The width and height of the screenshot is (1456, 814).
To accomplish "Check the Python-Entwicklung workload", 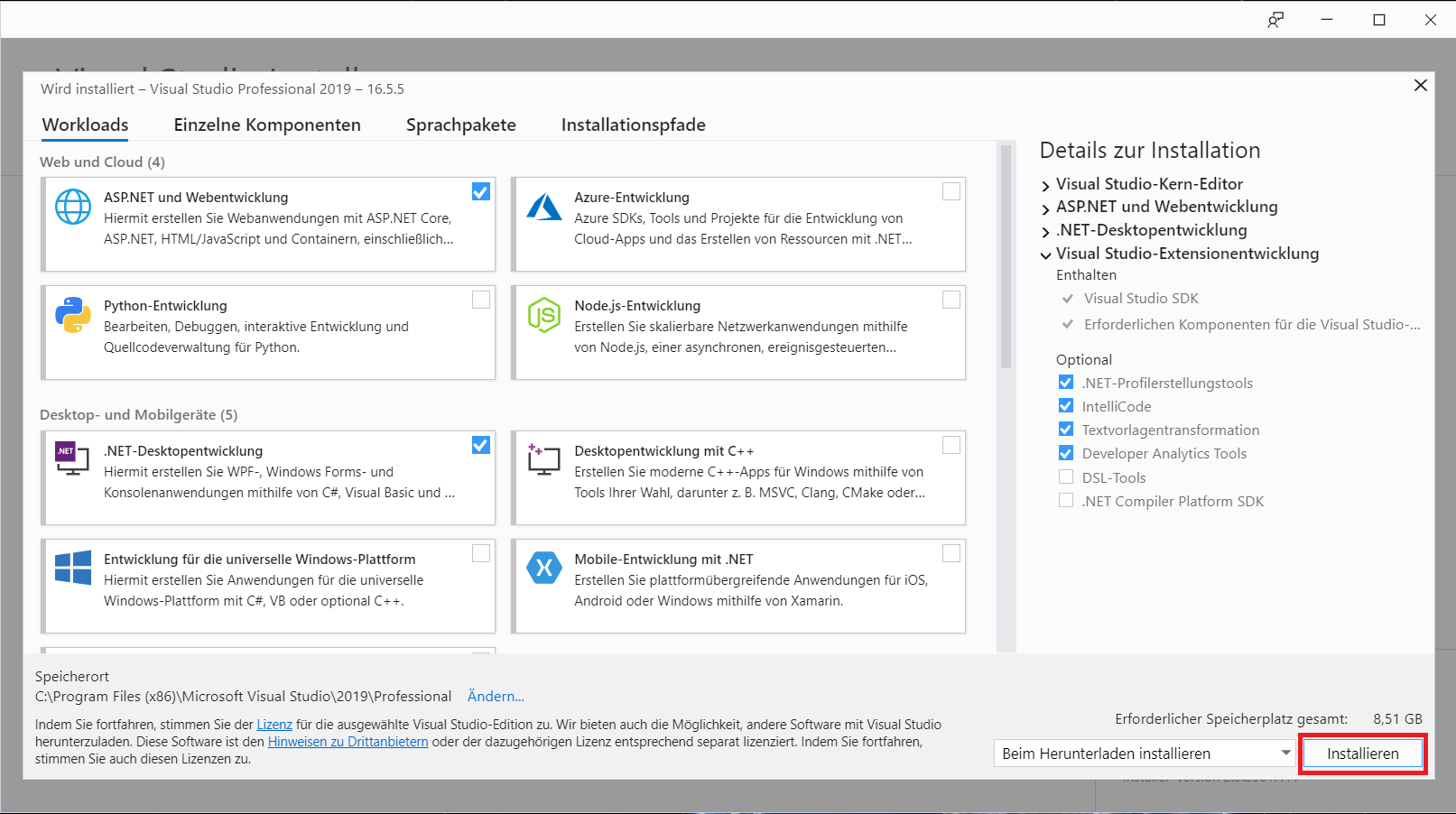I will click(481, 300).
